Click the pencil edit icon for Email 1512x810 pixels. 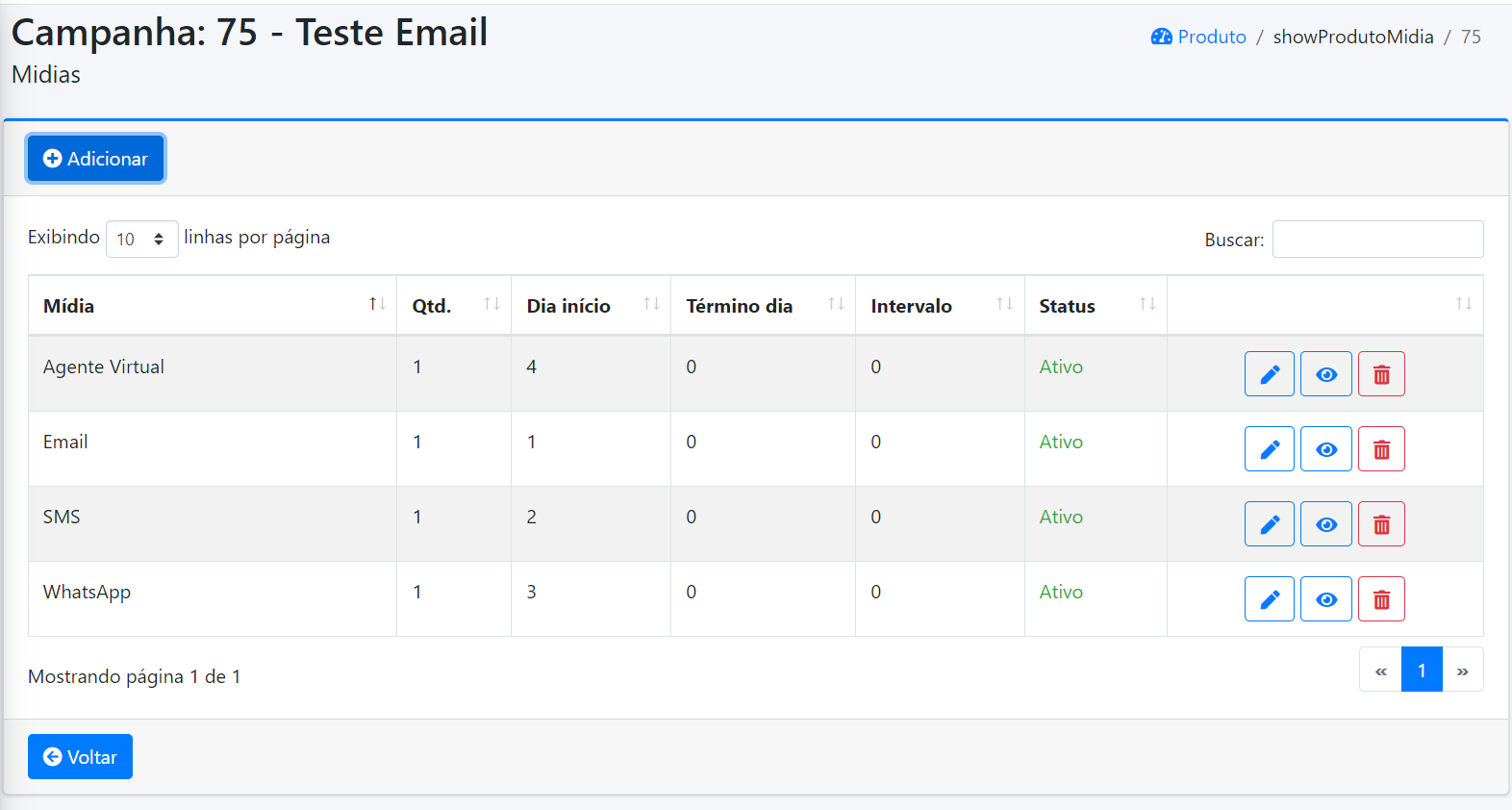[1269, 449]
